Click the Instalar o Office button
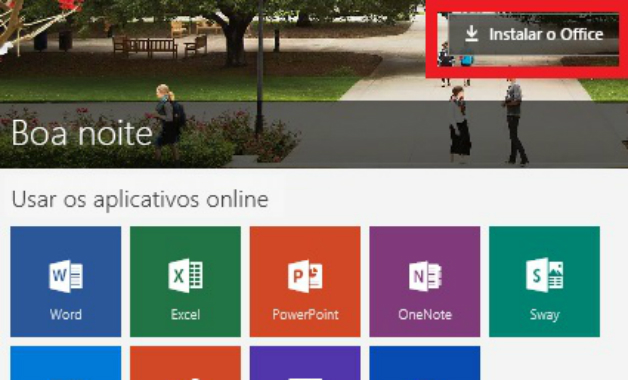This screenshot has height=380, width=628. coord(533,34)
